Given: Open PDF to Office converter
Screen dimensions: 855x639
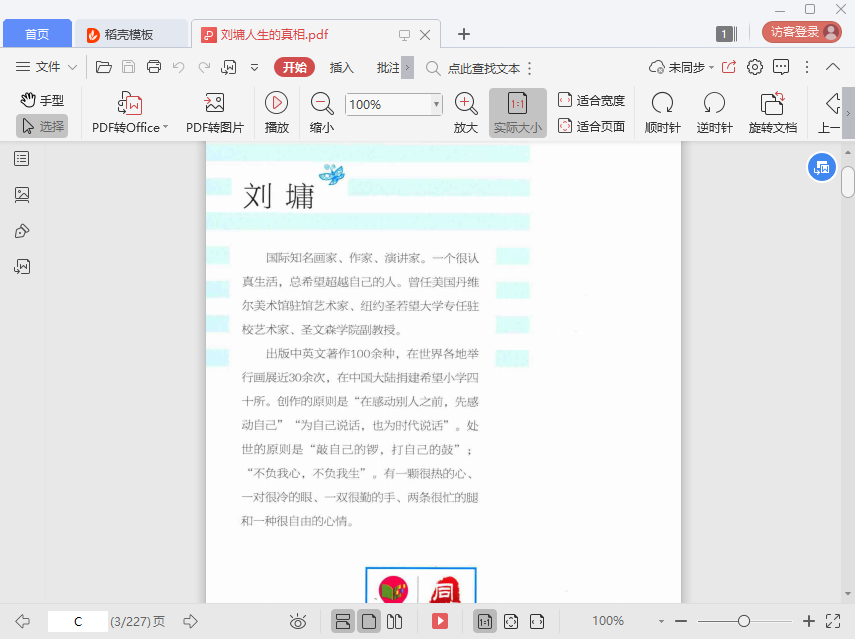Looking at the screenshot, I should pyautogui.click(x=130, y=113).
